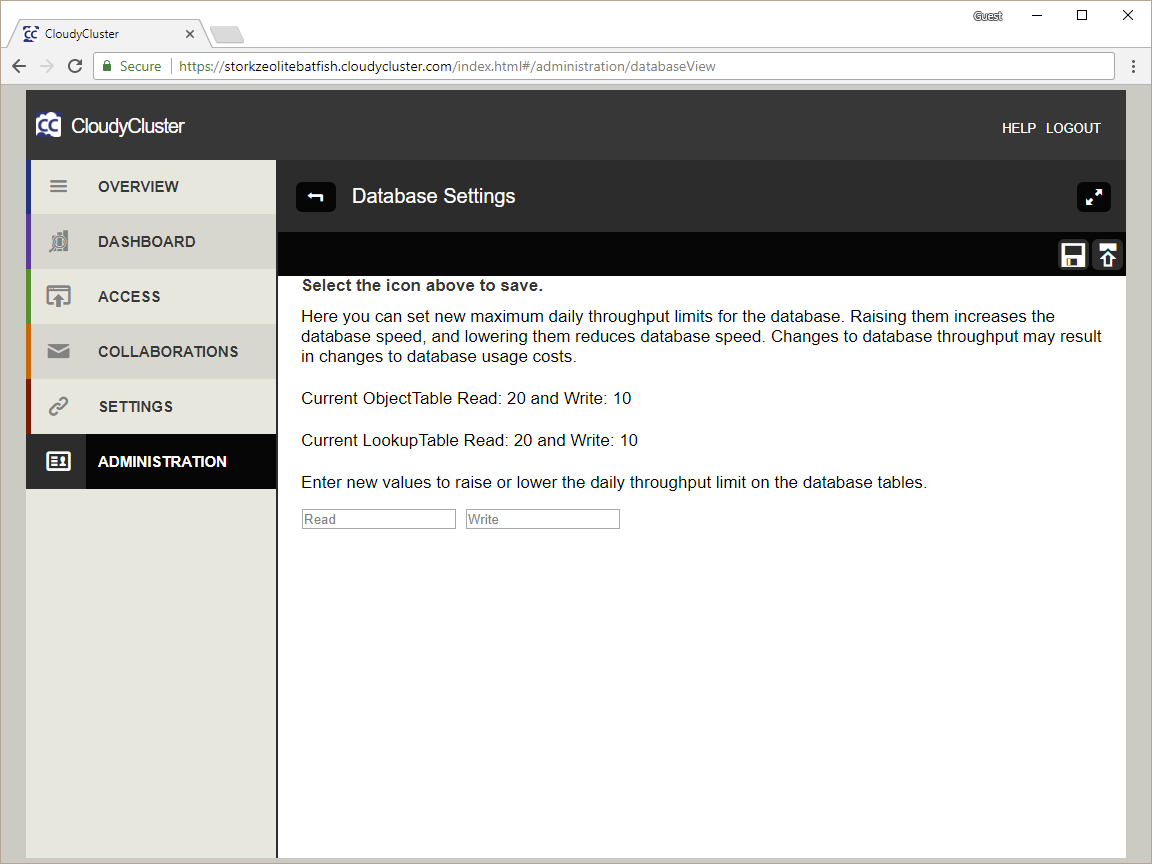Reload the page with the refresh icon
Image resolution: width=1152 pixels, height=864 pixels.
pyautogui.click(x=75, y=66)
